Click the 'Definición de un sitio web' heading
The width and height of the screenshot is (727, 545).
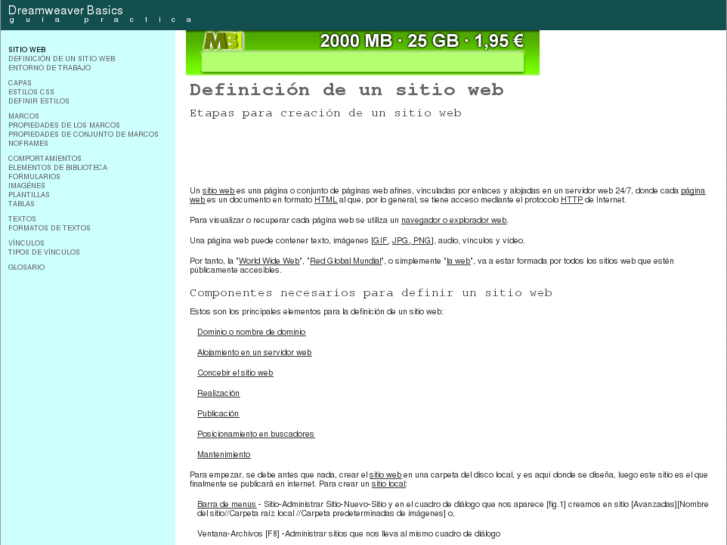tap(346, 90)
